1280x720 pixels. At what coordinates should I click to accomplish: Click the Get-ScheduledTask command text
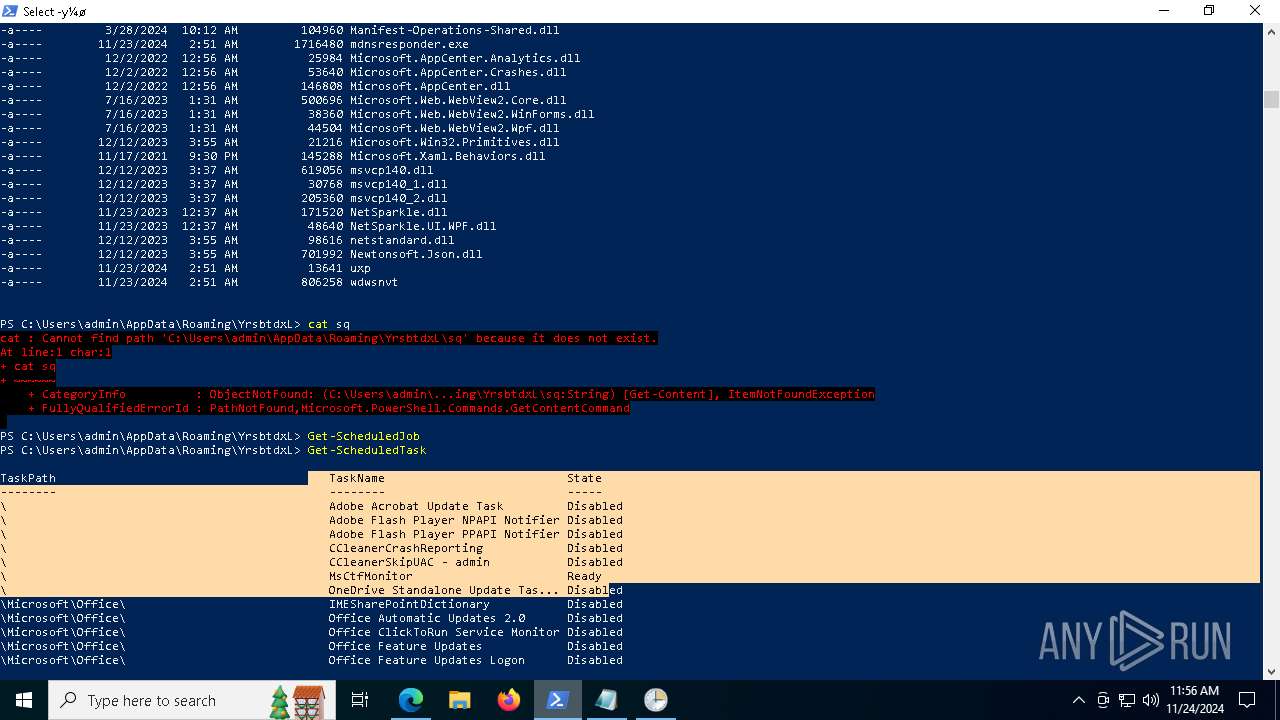click(x=367, y=450)
